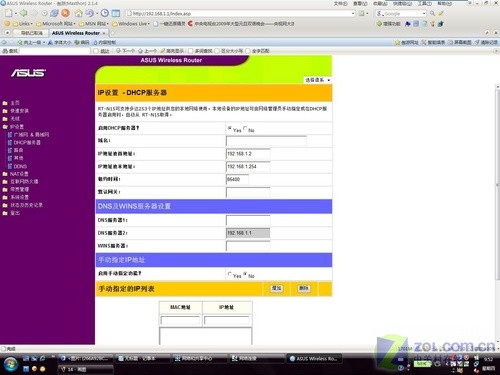Select Yes for manual IP assignment

(x=230, y=274)
